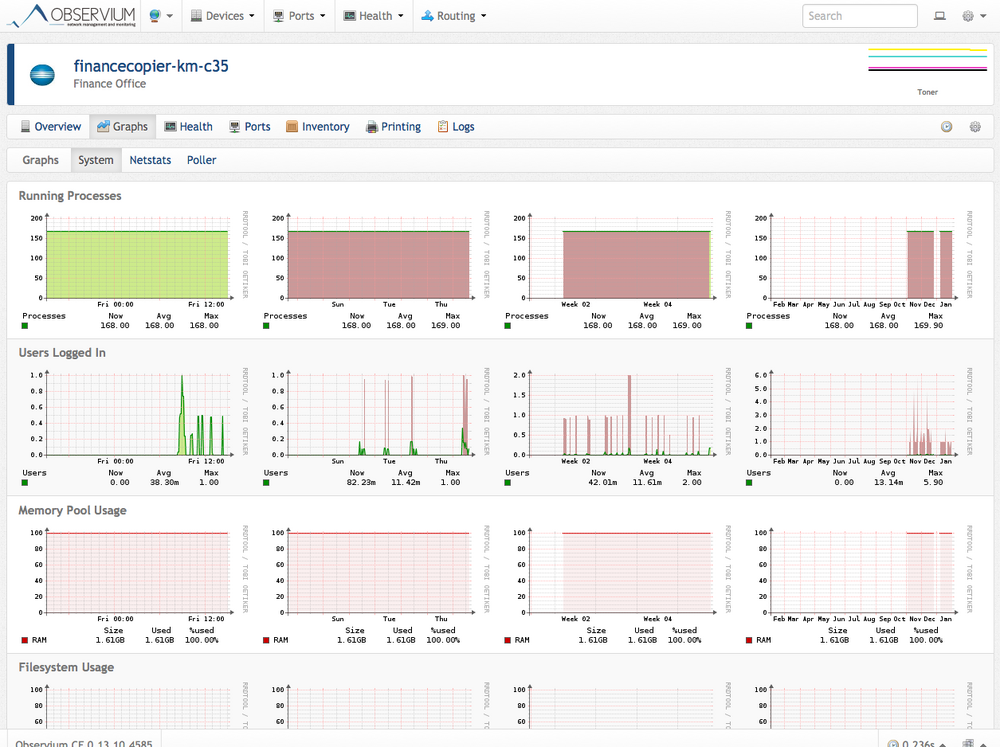Select the Netstats sub-tab
This screenshot has height=747, width=1000.
pyautogui.click(x=150, y=160)
